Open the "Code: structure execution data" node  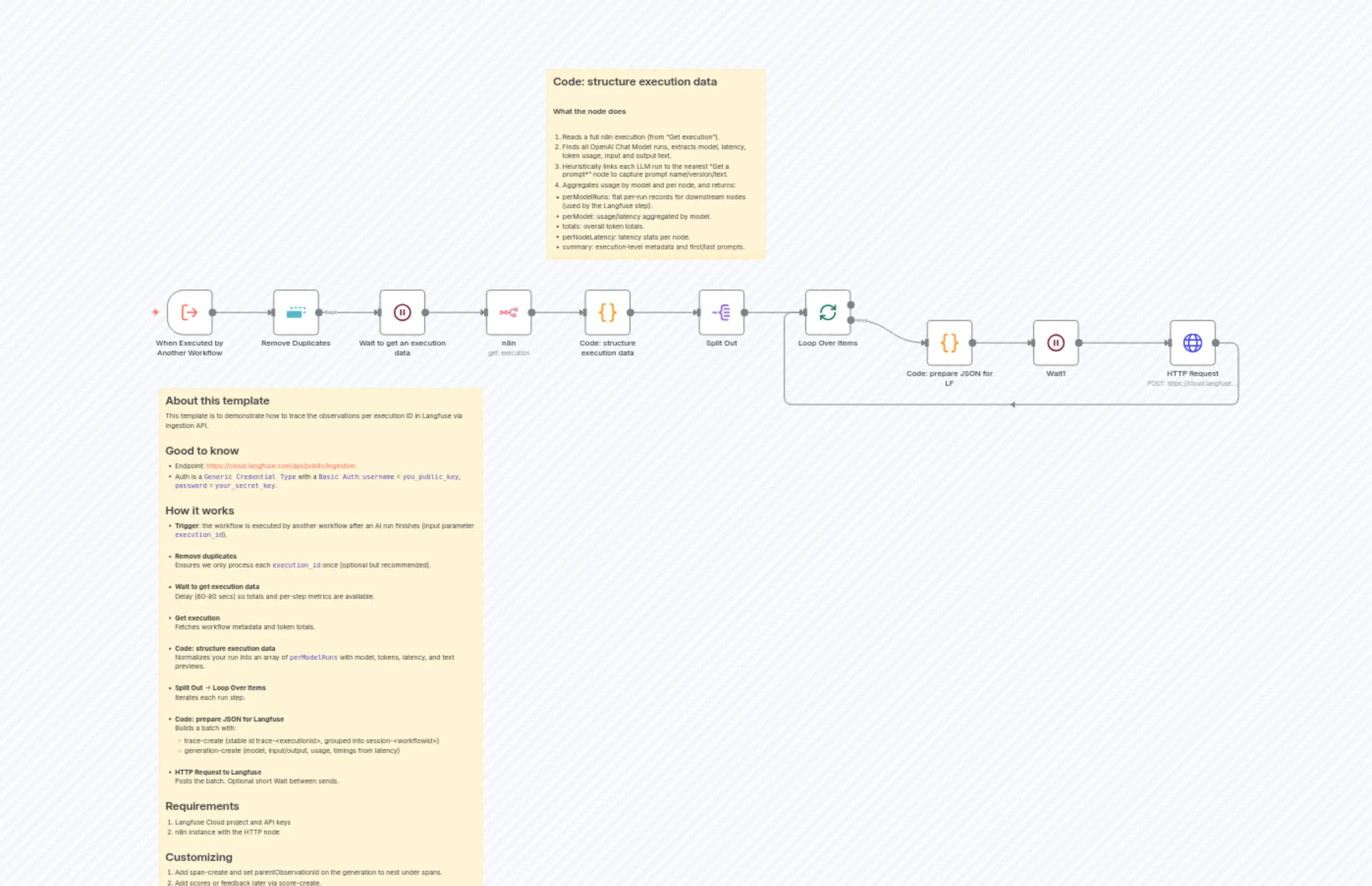pos(607,312)
